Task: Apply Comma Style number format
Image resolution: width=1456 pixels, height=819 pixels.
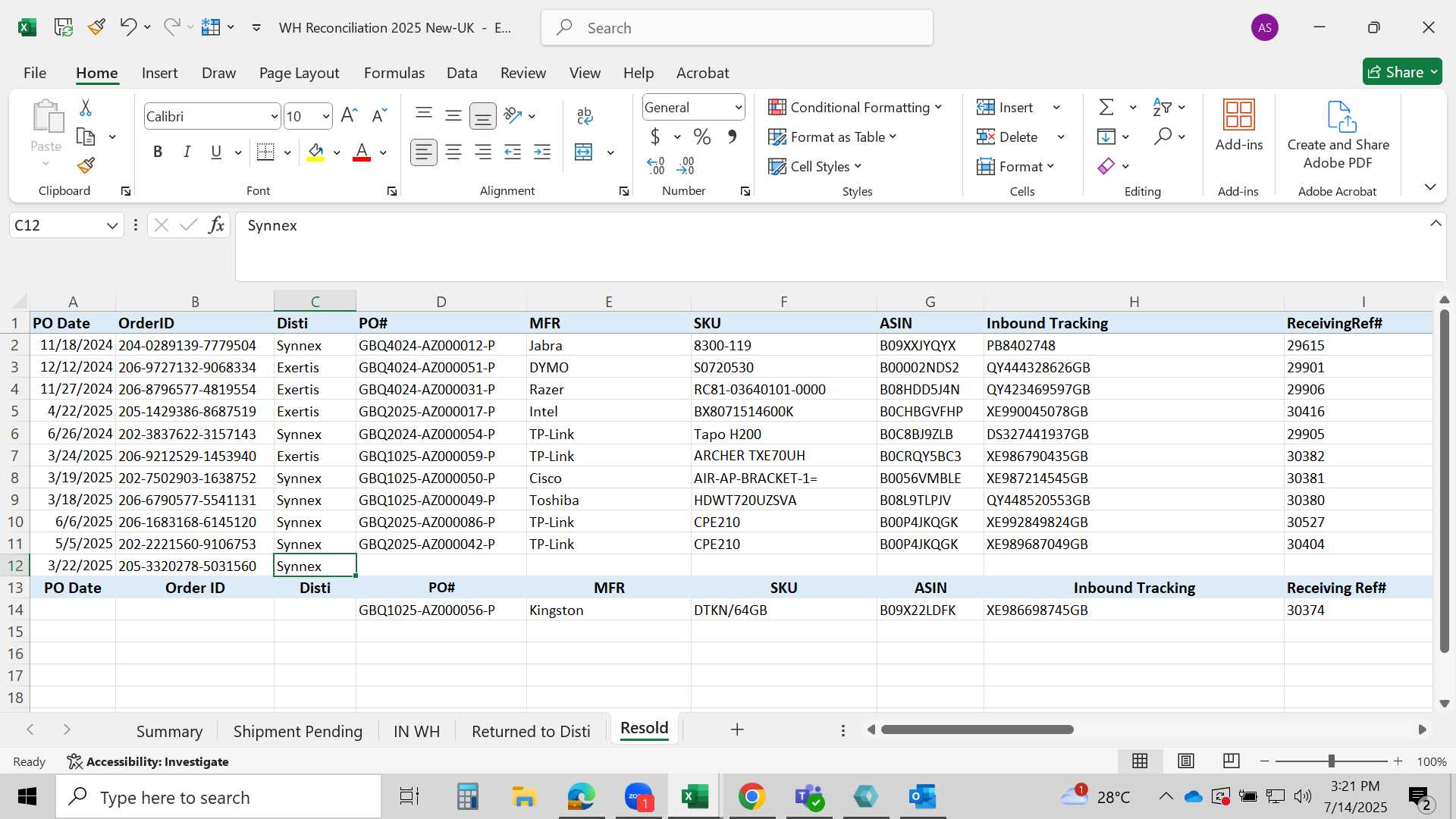Action: 732,137
